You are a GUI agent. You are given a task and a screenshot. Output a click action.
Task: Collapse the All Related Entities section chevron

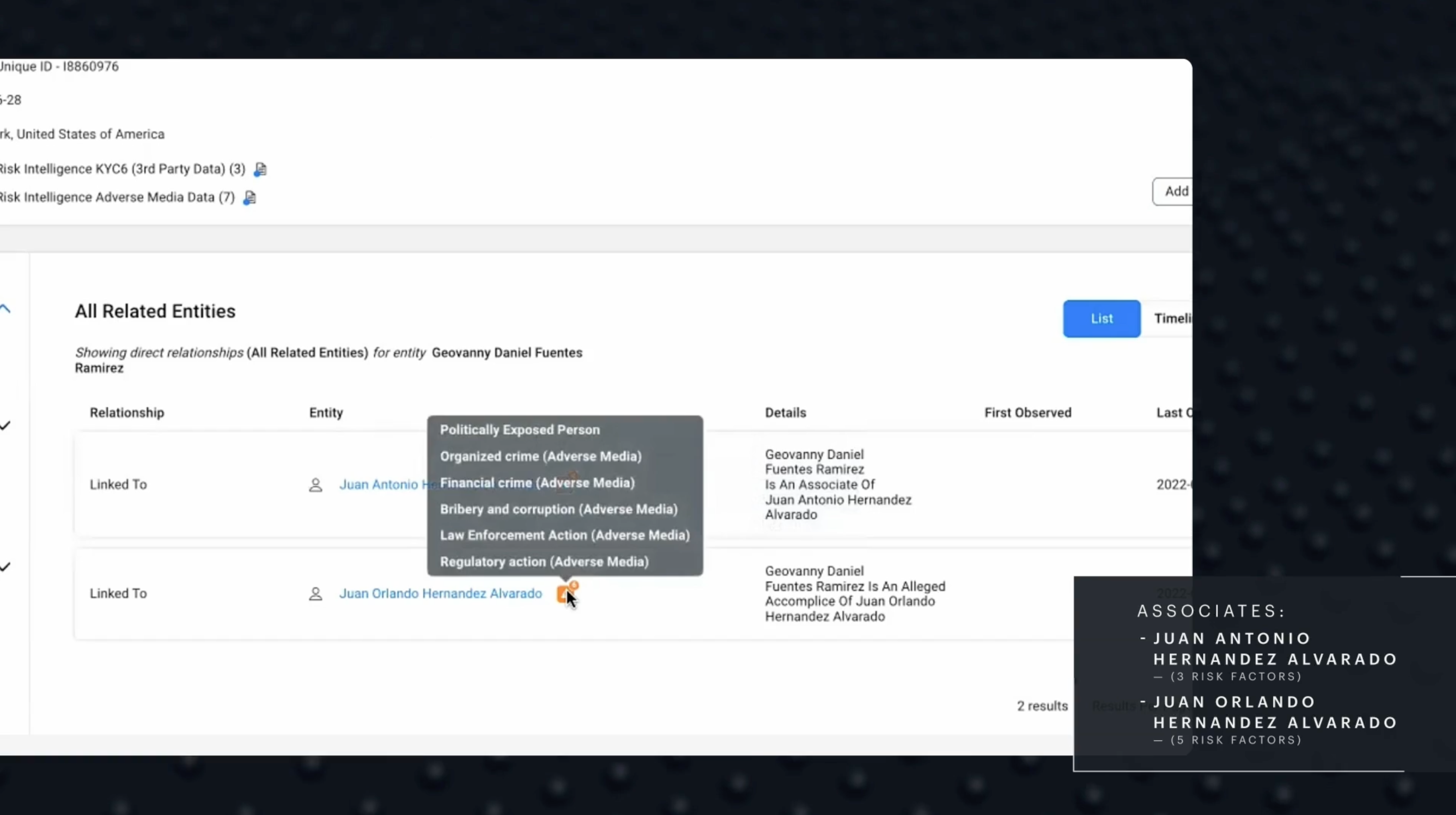coord(6,309)
